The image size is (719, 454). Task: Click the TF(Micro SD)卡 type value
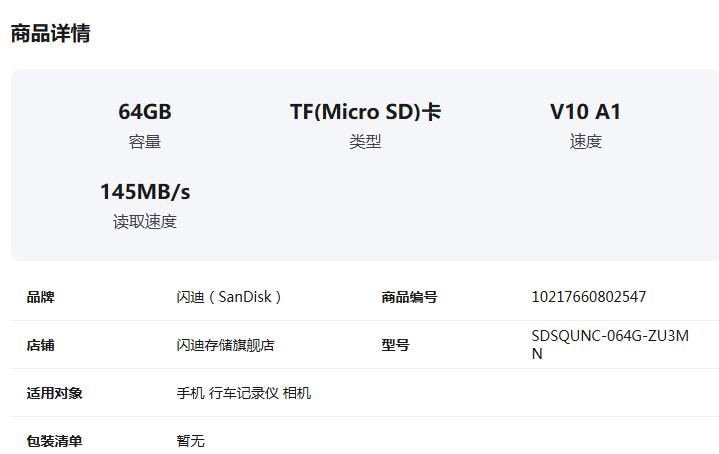point(365,112)
